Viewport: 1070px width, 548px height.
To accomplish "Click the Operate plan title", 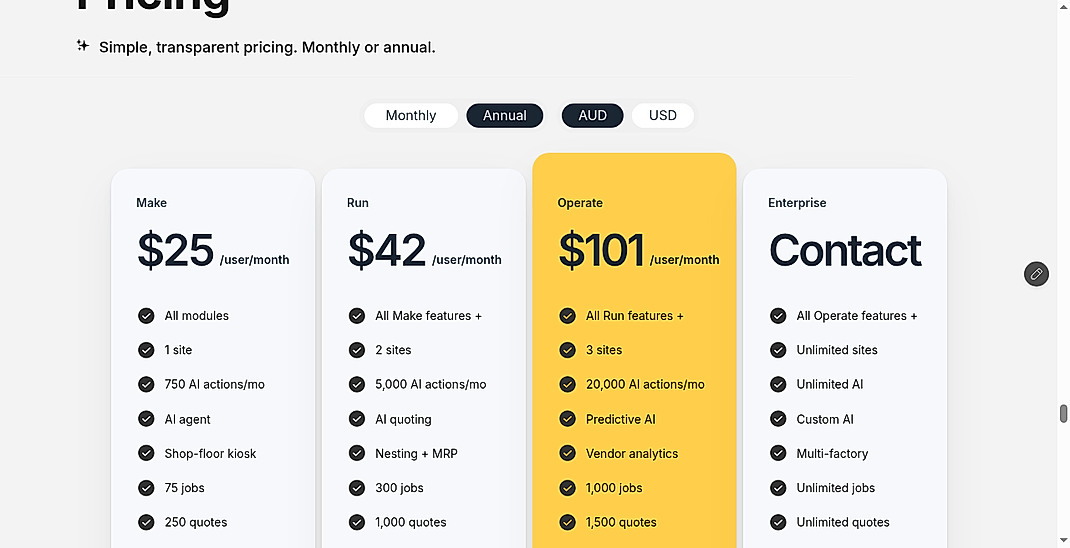I will tap(580, 203).
